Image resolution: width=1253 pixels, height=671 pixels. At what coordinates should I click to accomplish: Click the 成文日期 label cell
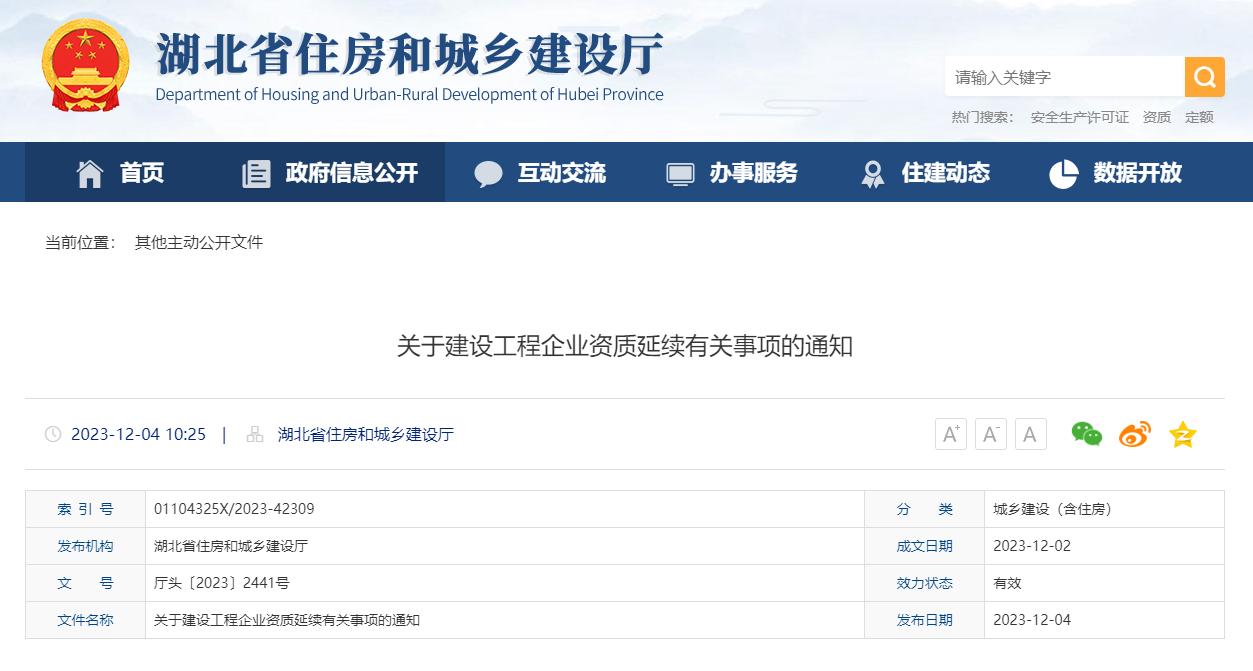click(925, 546)
